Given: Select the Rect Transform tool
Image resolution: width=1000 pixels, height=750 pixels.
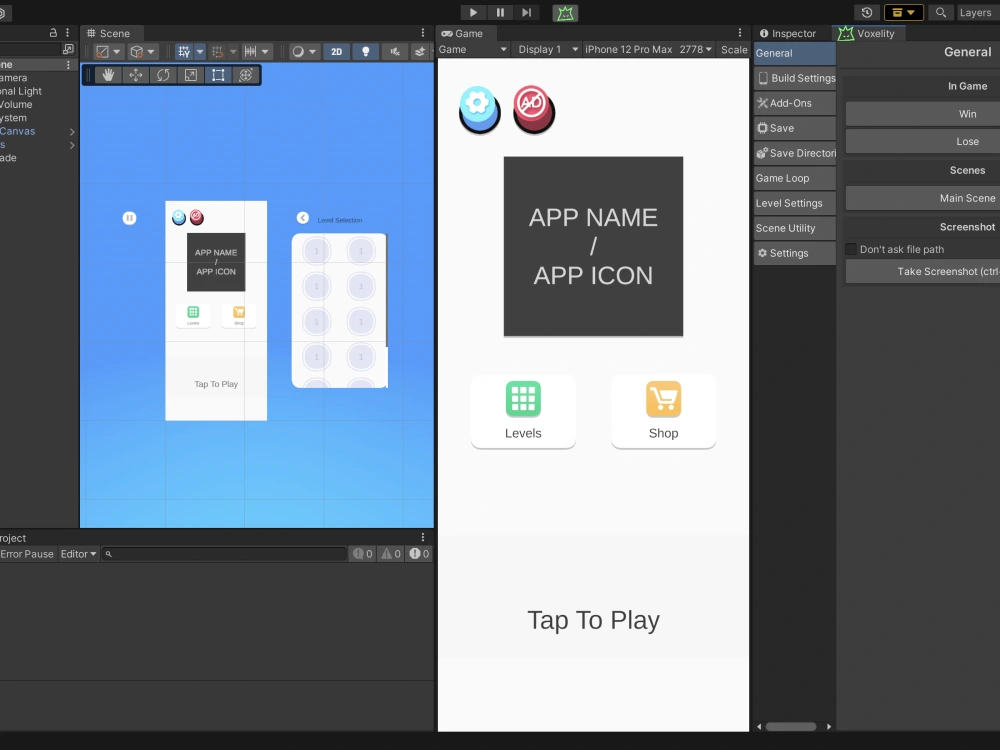Looking at the screenshot, I should click(218, 74).
